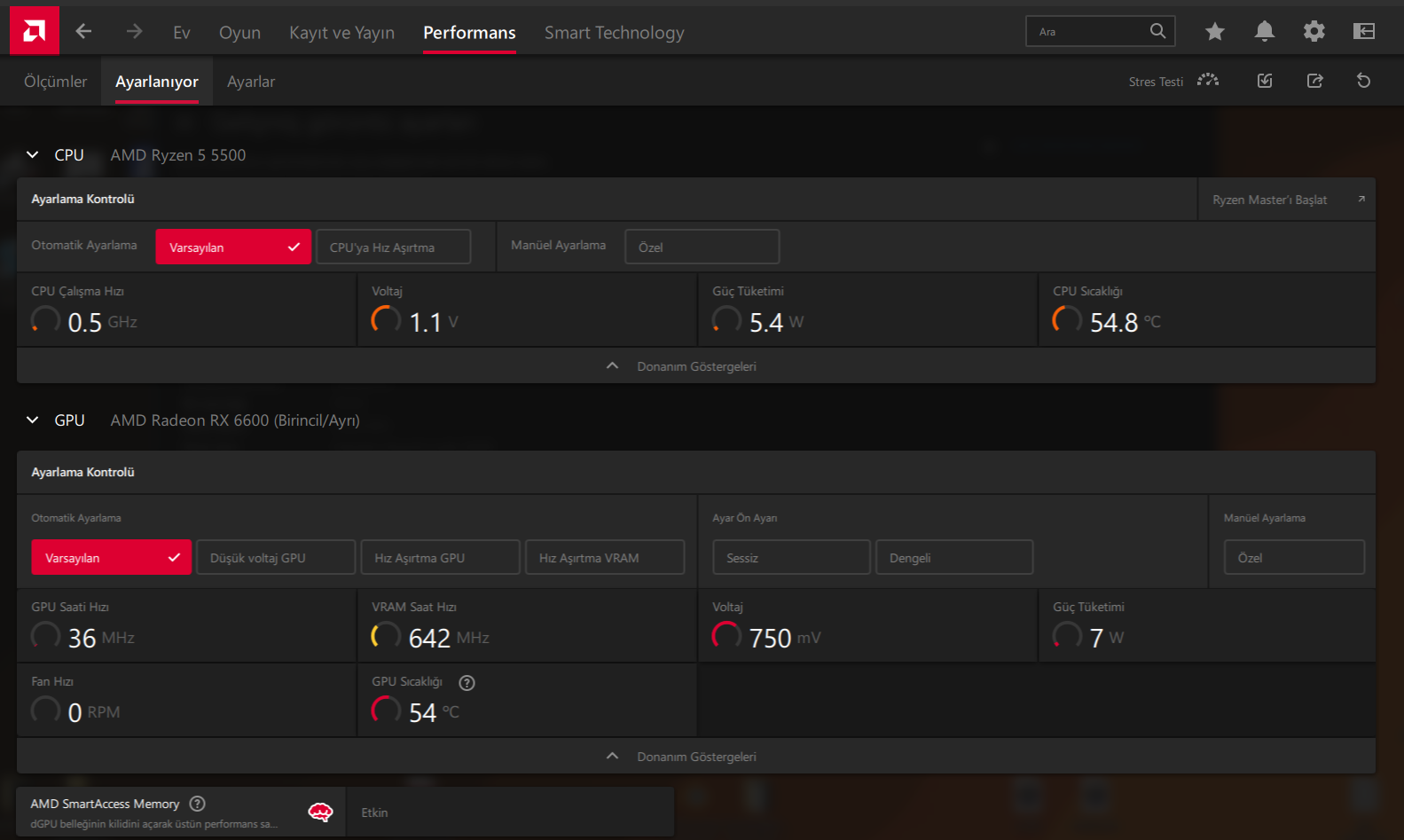Collapse the CPU section chevron
Image resolution: width=1404 pixels, height=840 pixels.
tap(33, 154)
